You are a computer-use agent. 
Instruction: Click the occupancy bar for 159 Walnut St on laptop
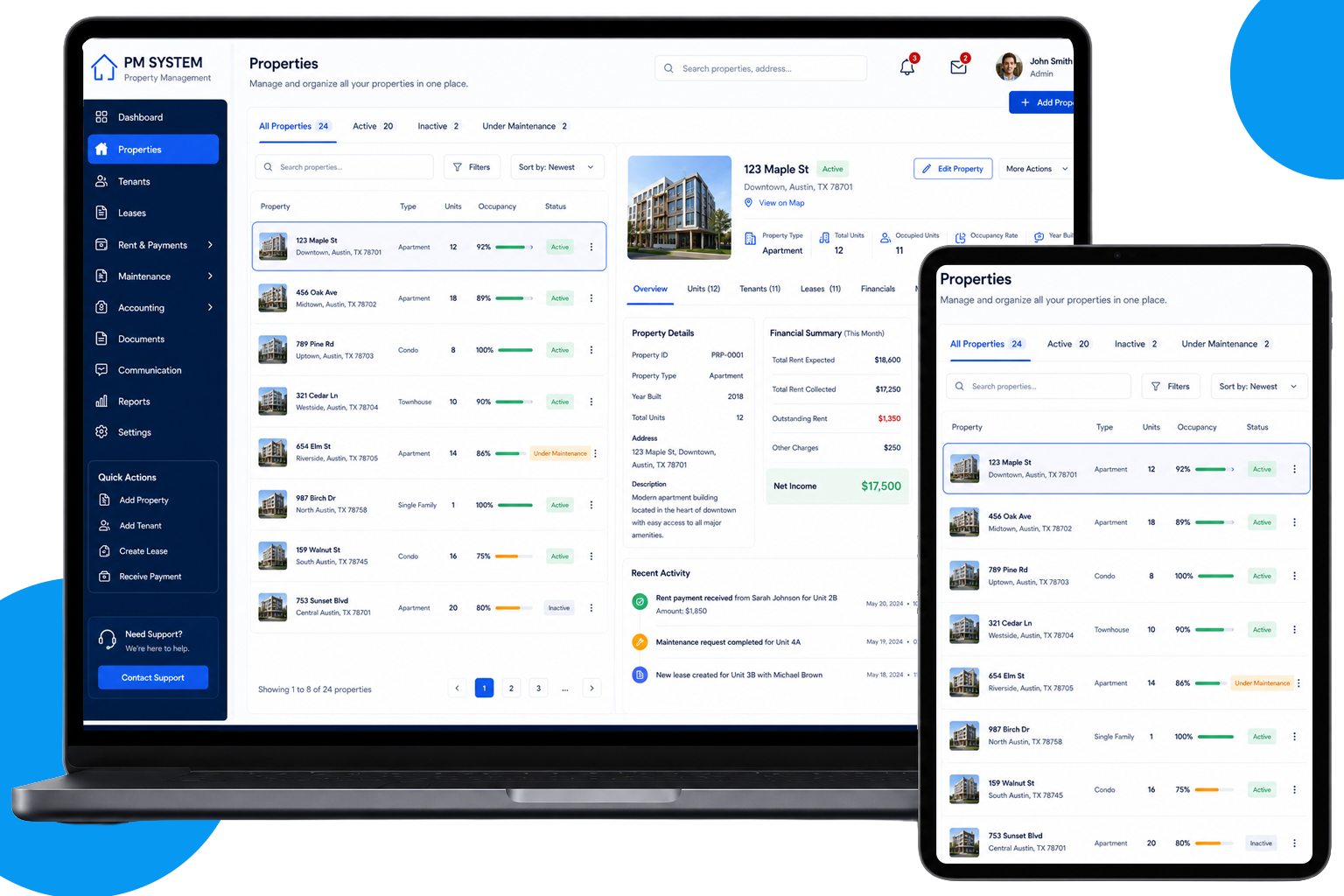click(514, 556)
